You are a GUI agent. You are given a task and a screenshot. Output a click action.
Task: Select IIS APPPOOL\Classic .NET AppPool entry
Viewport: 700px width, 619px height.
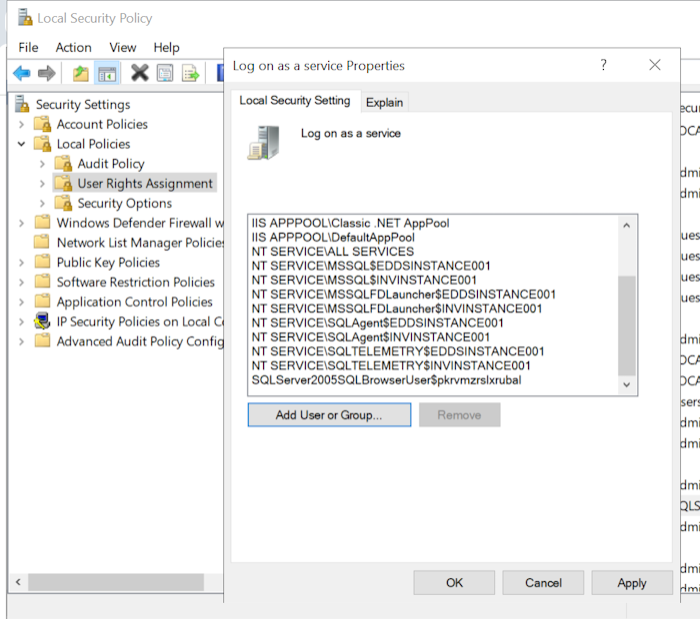tap(350, 223)
